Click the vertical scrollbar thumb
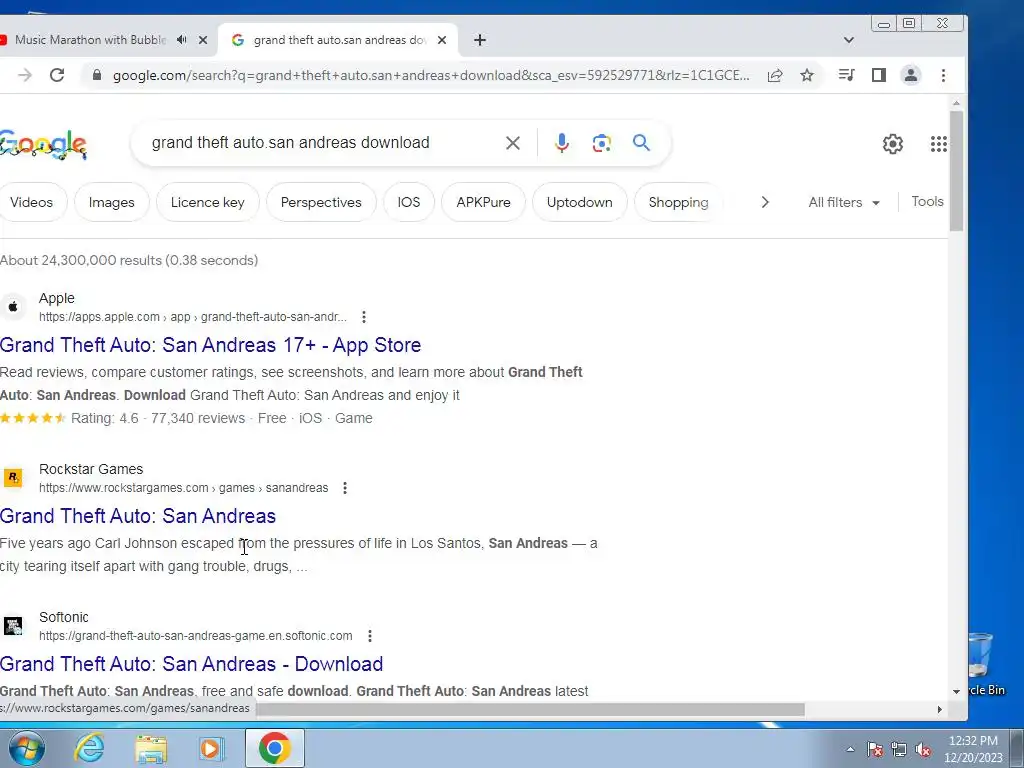1024x768 pixels. [x=956, y=171]
